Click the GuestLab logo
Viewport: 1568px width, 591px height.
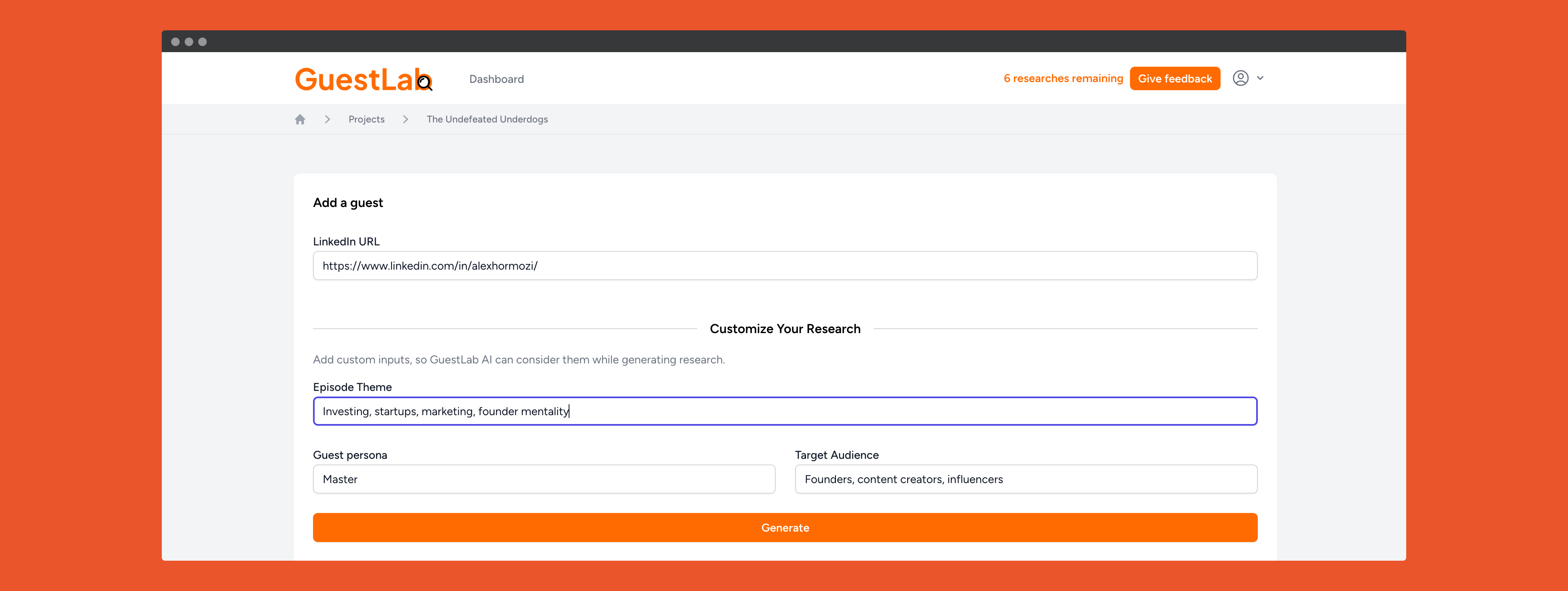(x=364, y=79)
